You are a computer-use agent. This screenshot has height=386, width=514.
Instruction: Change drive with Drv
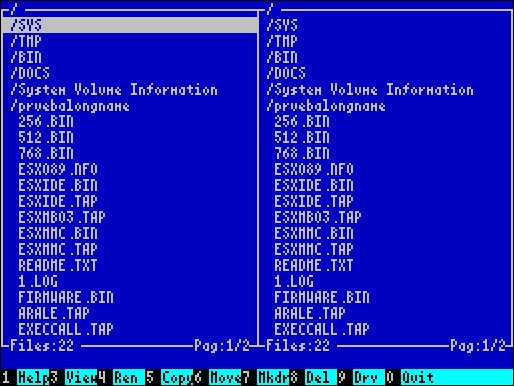[x=369, y=377]
